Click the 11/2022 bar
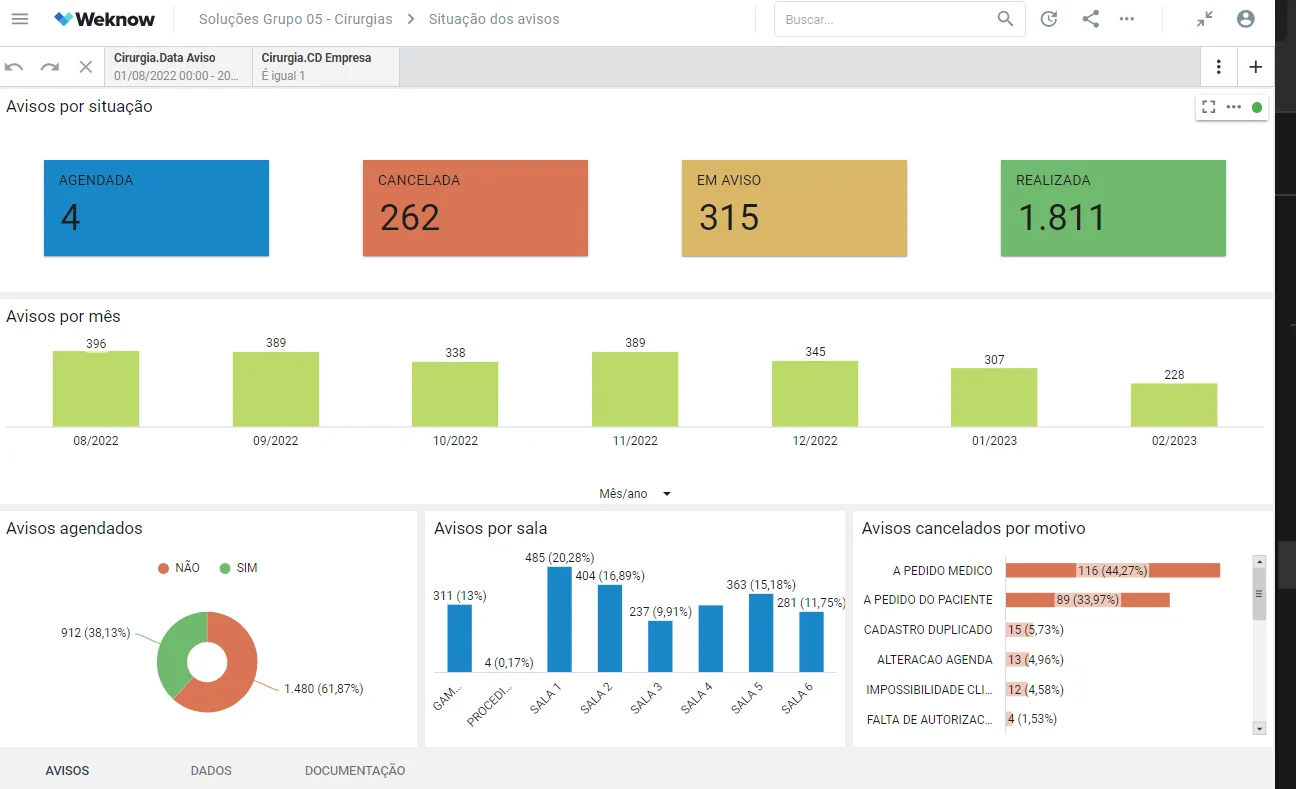 [635, 390]
